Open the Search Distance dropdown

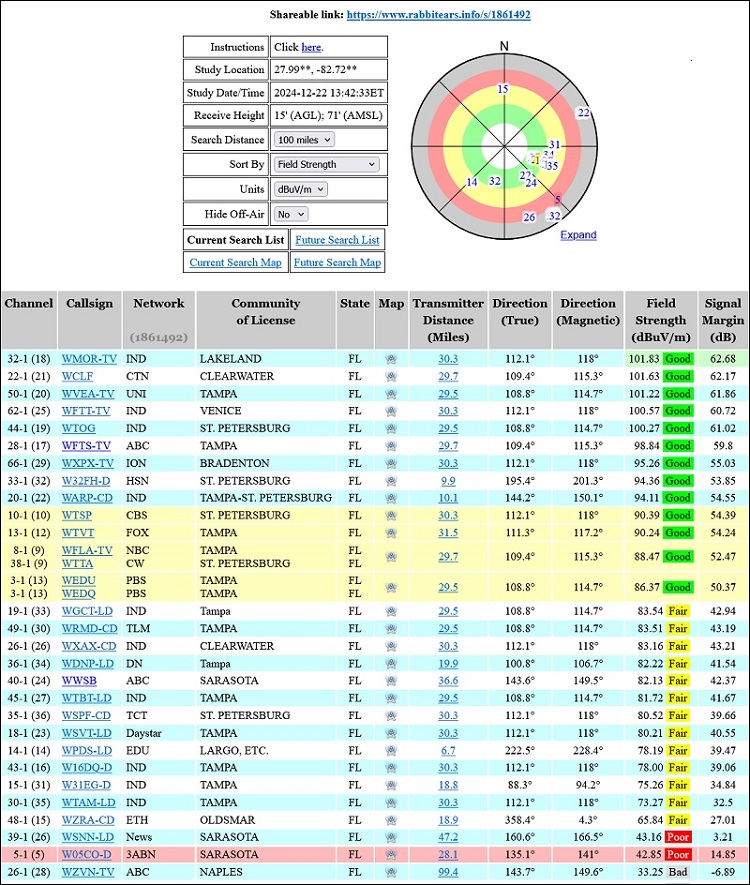(304, 140)
